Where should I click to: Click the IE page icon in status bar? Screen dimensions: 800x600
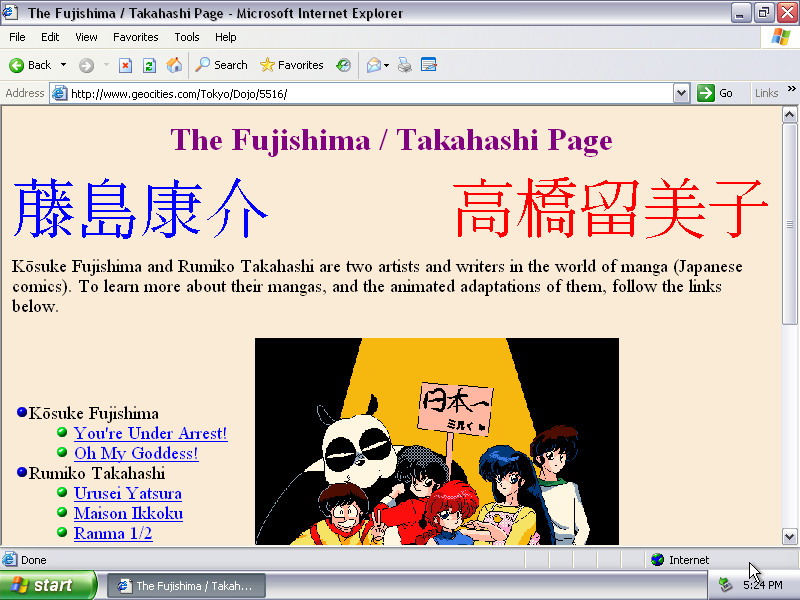[9, 560]
